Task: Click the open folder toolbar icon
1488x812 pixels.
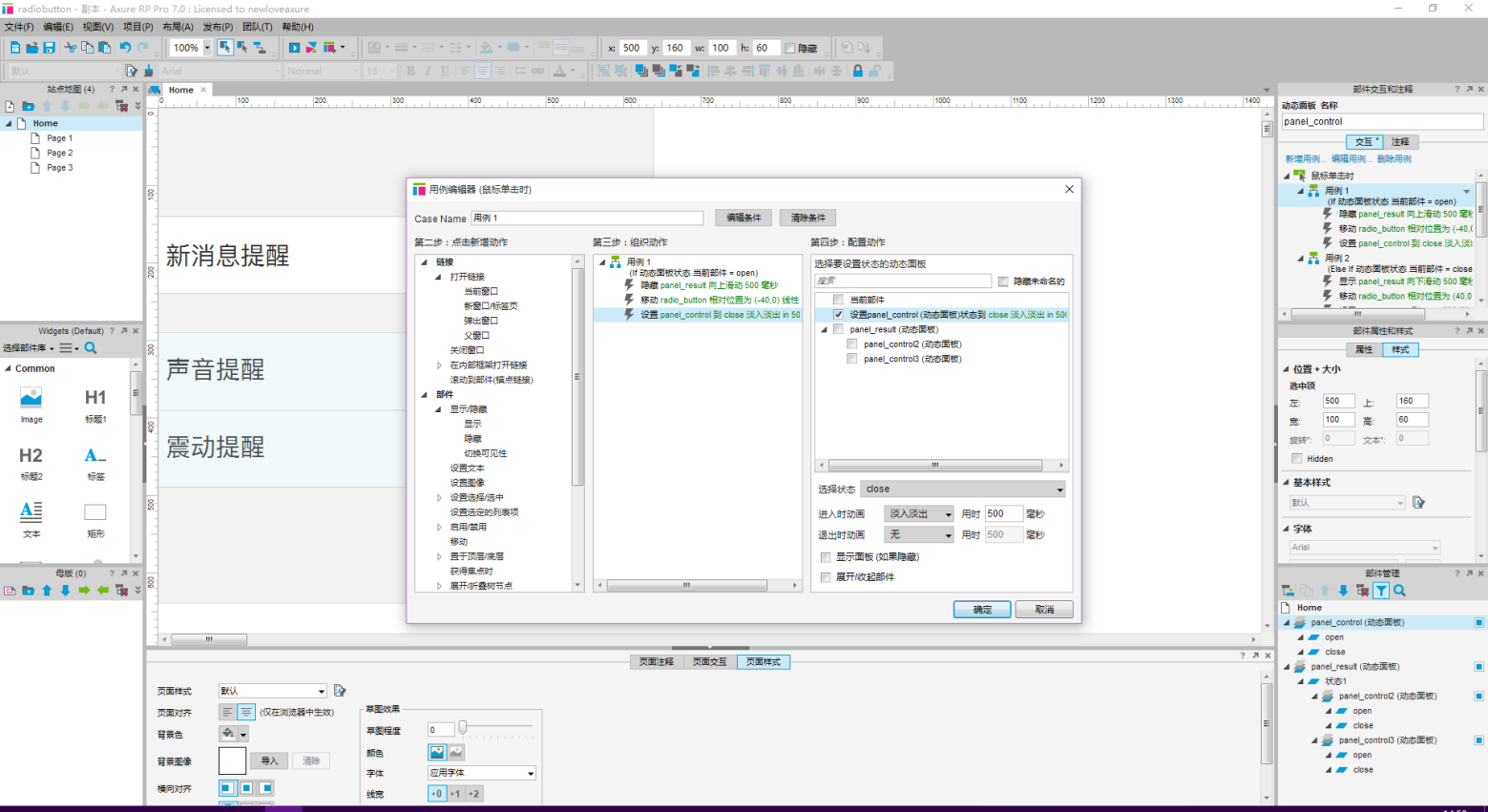Action: (x=31, y=48)
